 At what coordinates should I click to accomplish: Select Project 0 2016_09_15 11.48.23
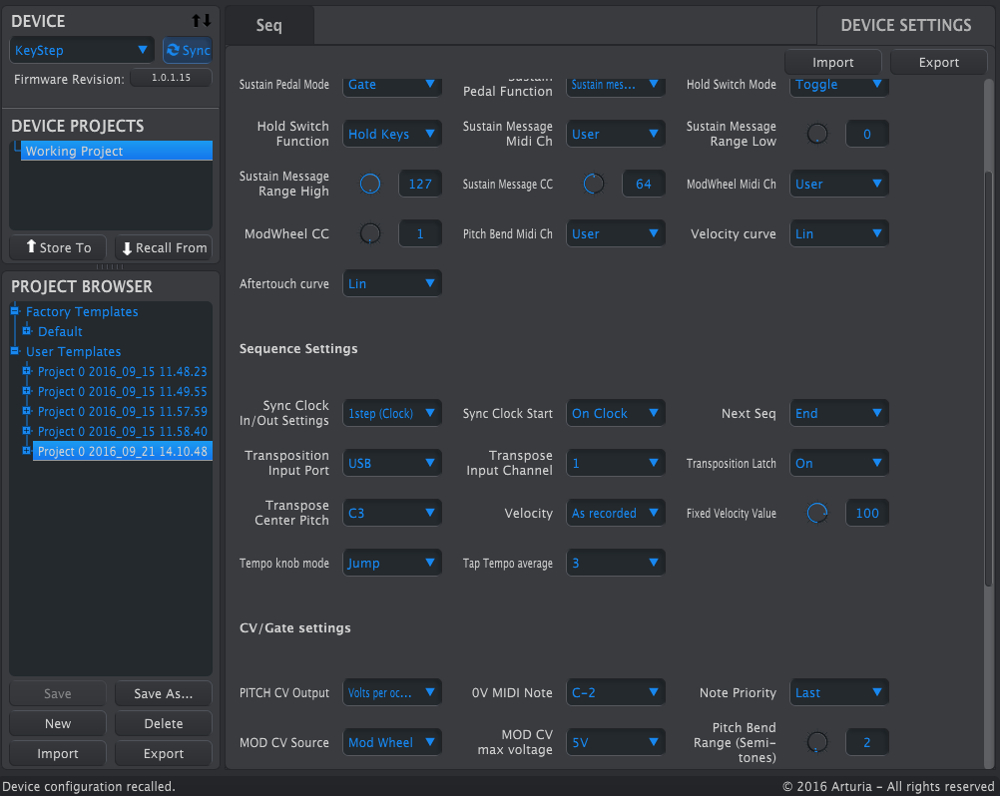[x=122, y=371]
